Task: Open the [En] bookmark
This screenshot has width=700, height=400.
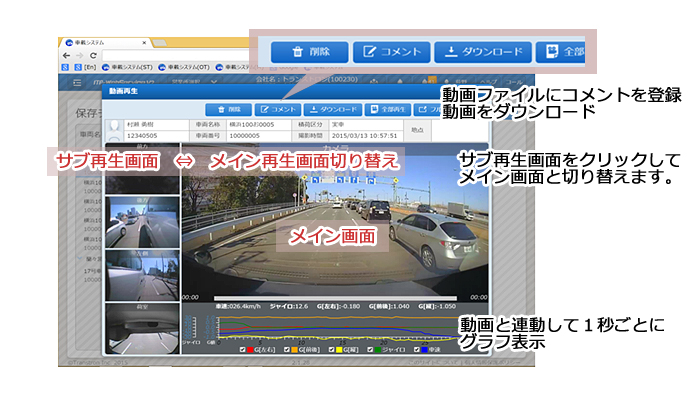Action: tap(85, 67)
